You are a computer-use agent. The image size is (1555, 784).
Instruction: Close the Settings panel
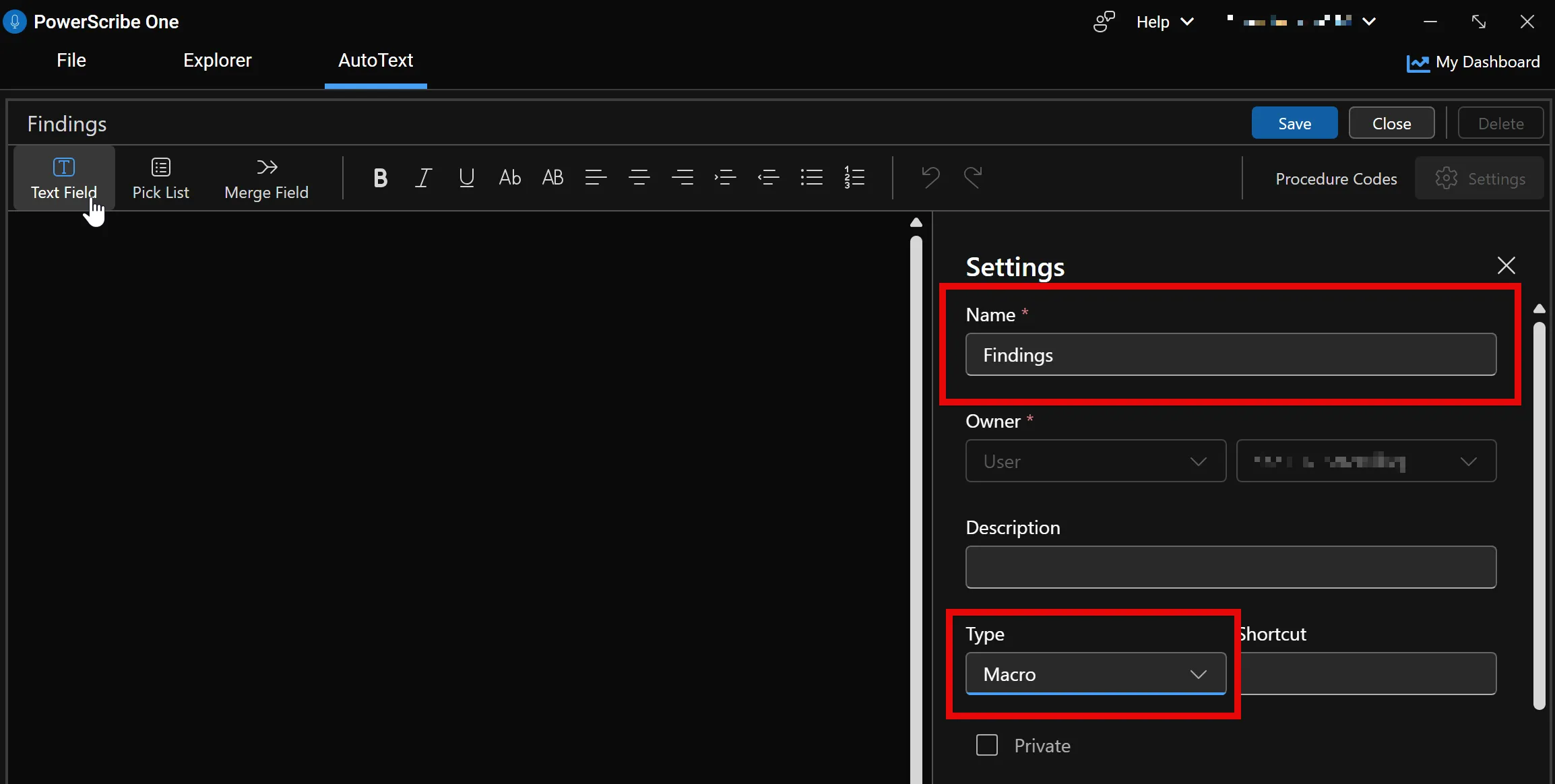tap(1506, 265)
